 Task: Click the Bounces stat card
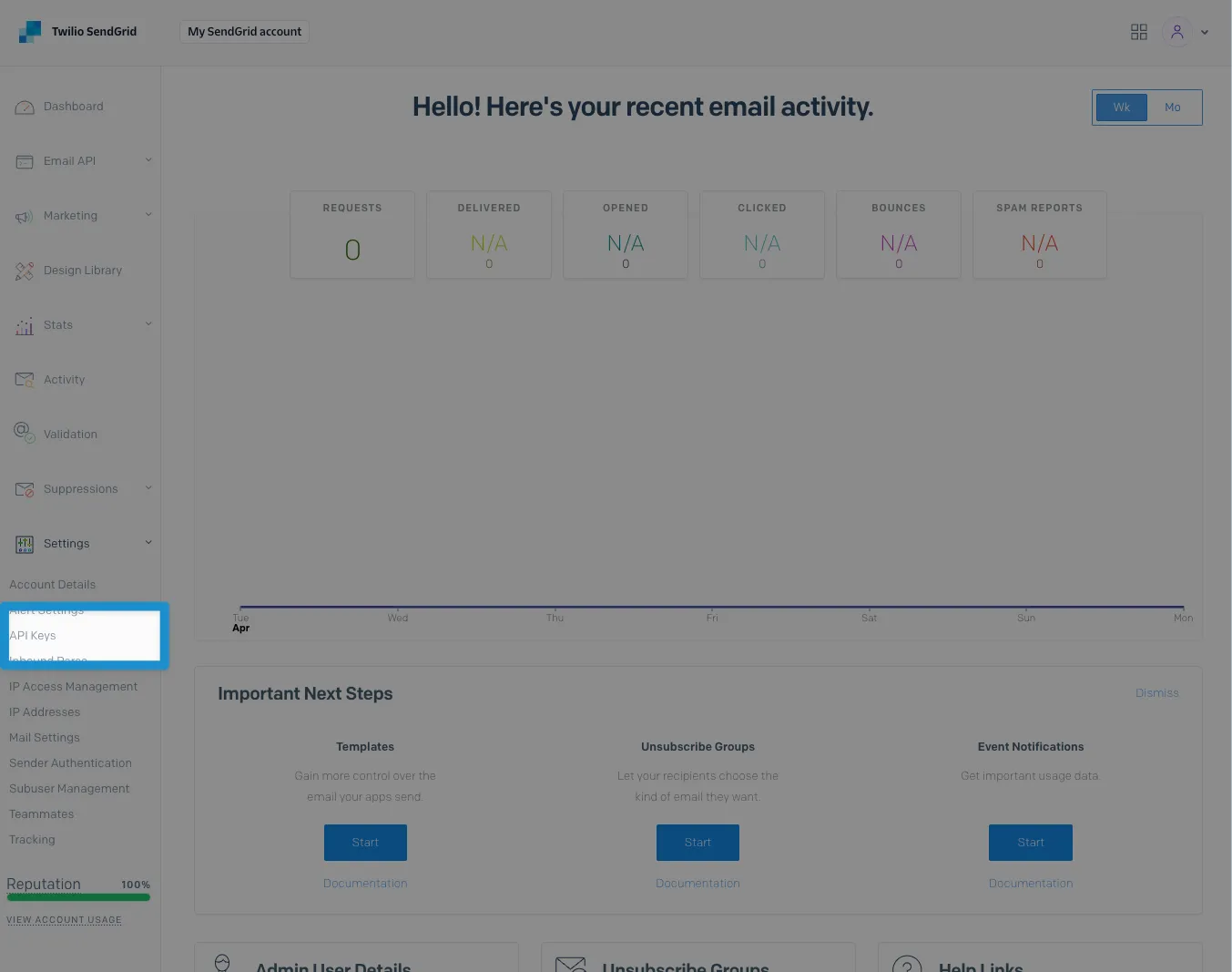pos(899,235)
